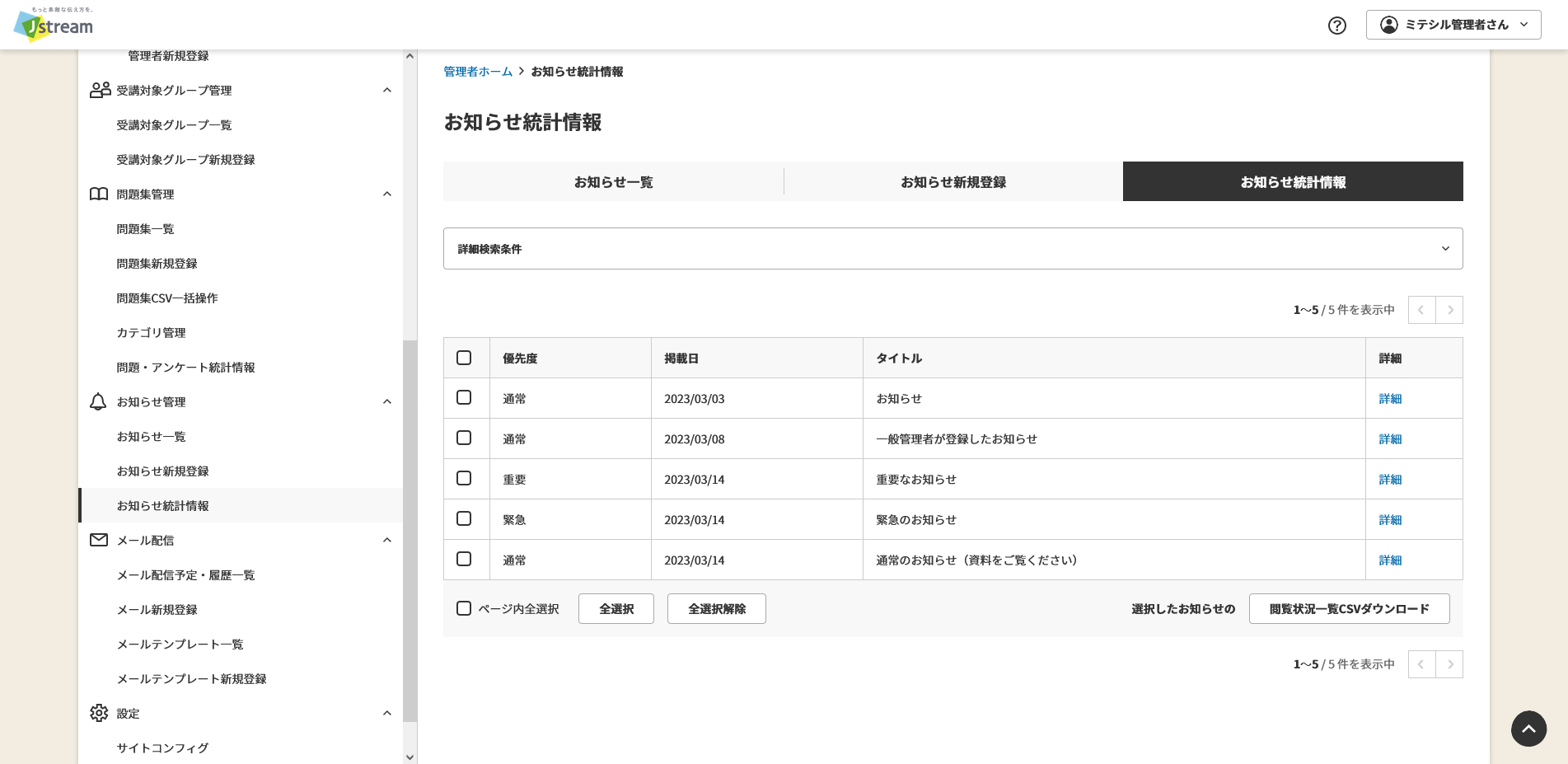
Task: Switch to the お知らせ新規登録 tab
Action: [953, 181]
